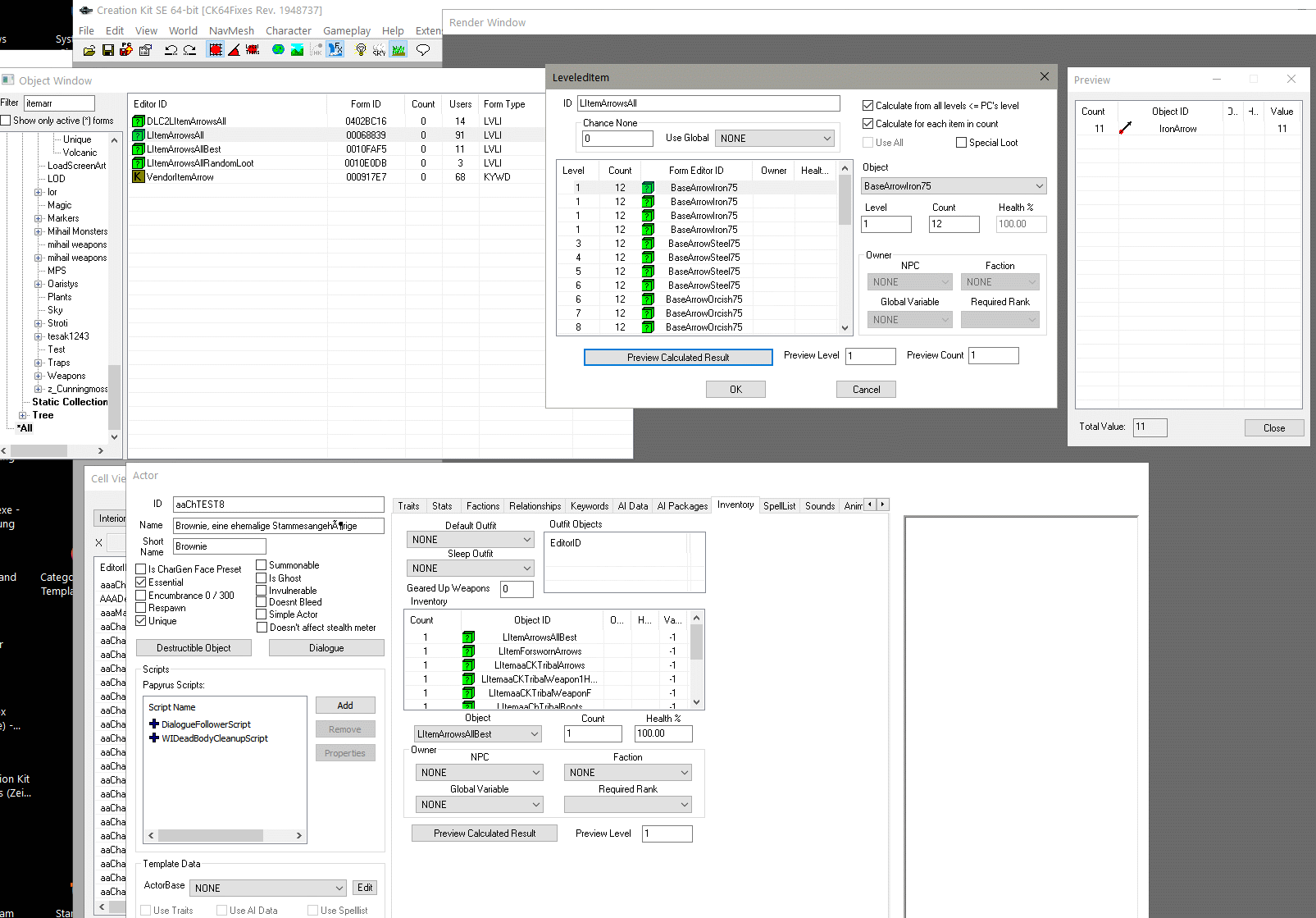Click the Open data files folder icon
Screen dimensions: 1316x918
[x=89, y=50]
